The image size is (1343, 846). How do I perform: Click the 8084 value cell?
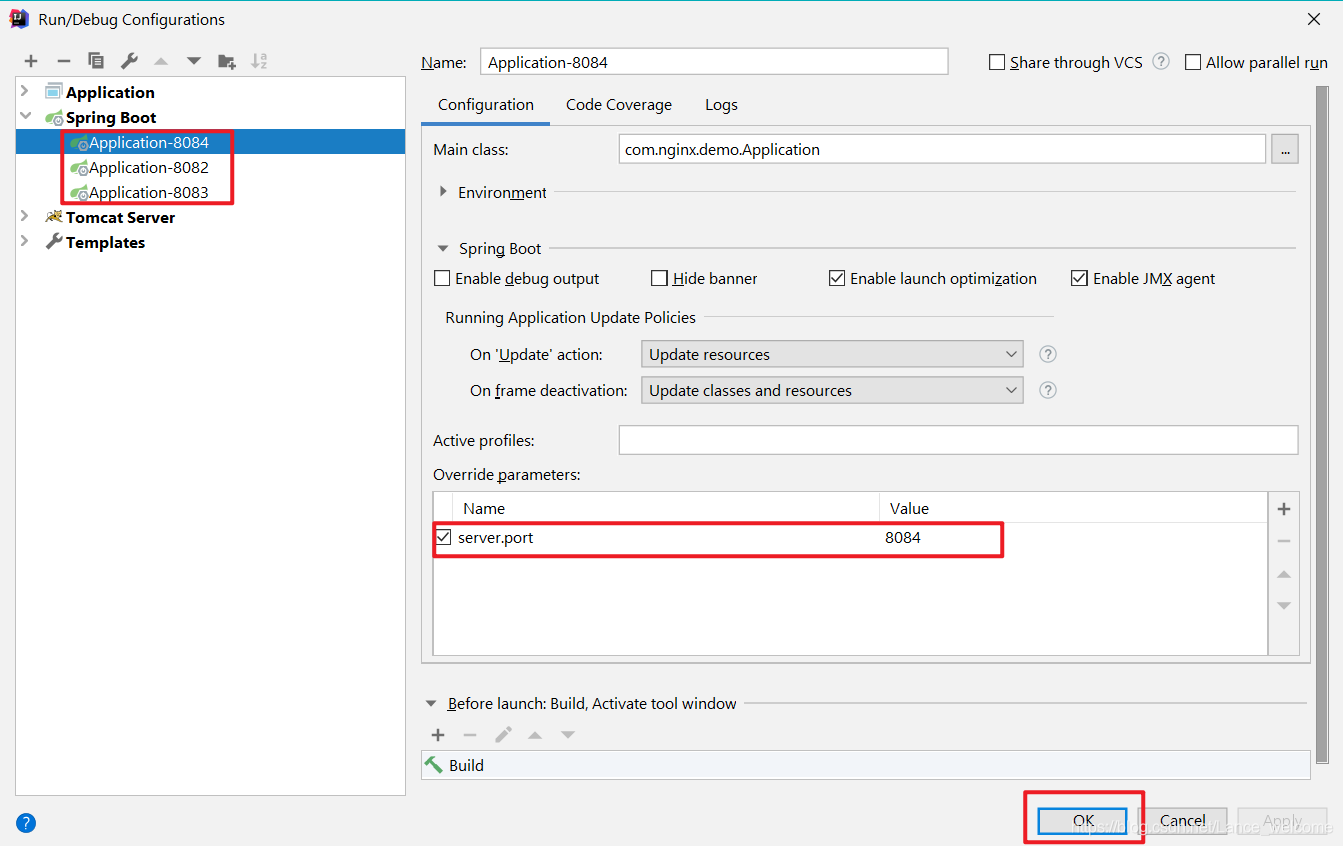[1073, 537]
